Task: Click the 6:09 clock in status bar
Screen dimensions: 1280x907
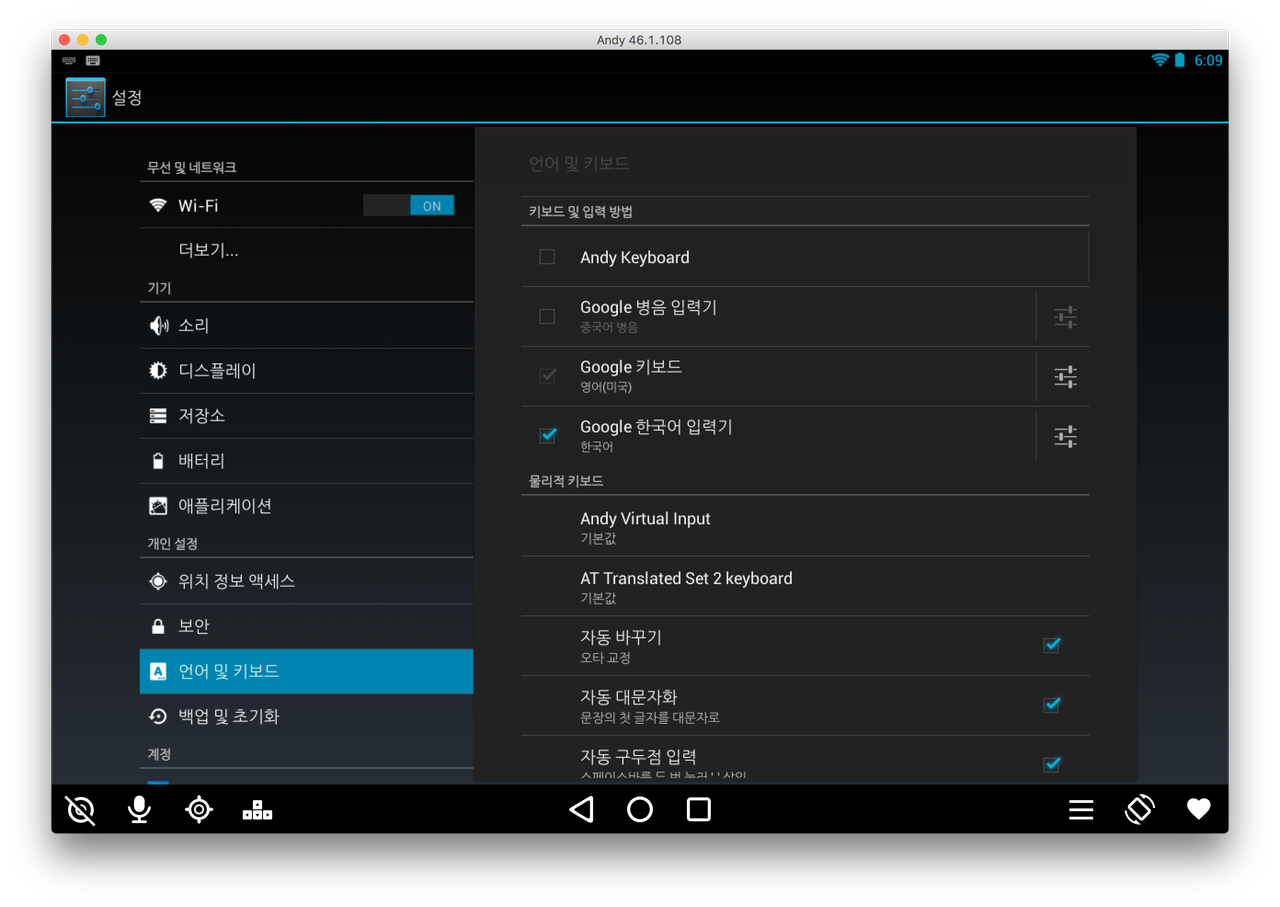Action: pos(1208,60)
